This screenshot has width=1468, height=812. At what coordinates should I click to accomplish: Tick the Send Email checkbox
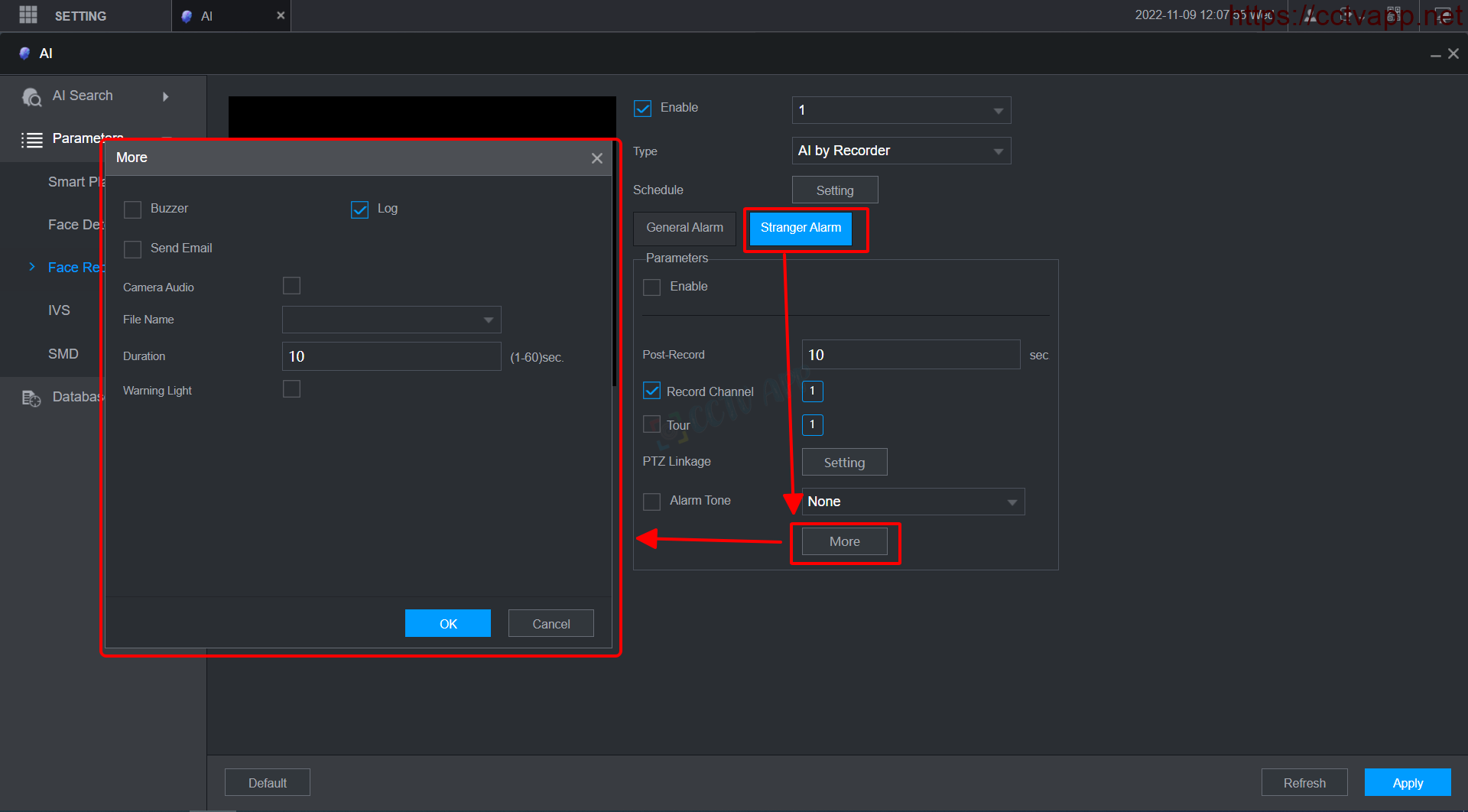(x=132, y=249)
